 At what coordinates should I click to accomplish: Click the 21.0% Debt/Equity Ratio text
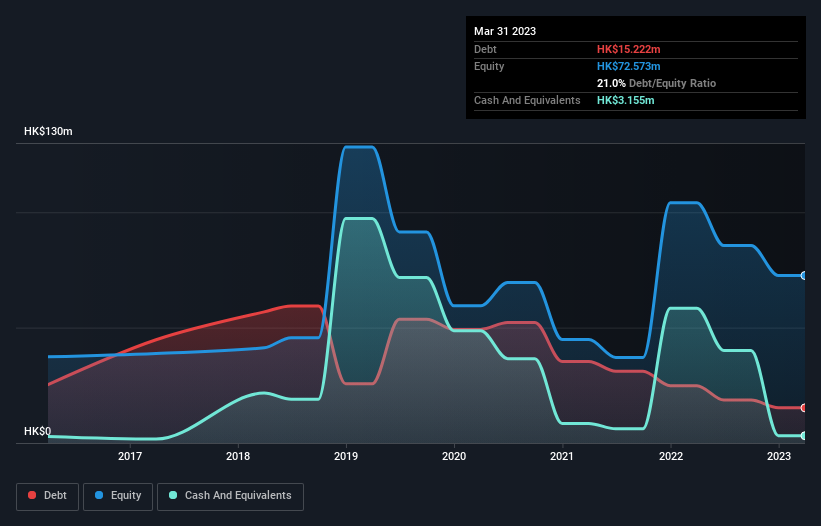point(656,83)
